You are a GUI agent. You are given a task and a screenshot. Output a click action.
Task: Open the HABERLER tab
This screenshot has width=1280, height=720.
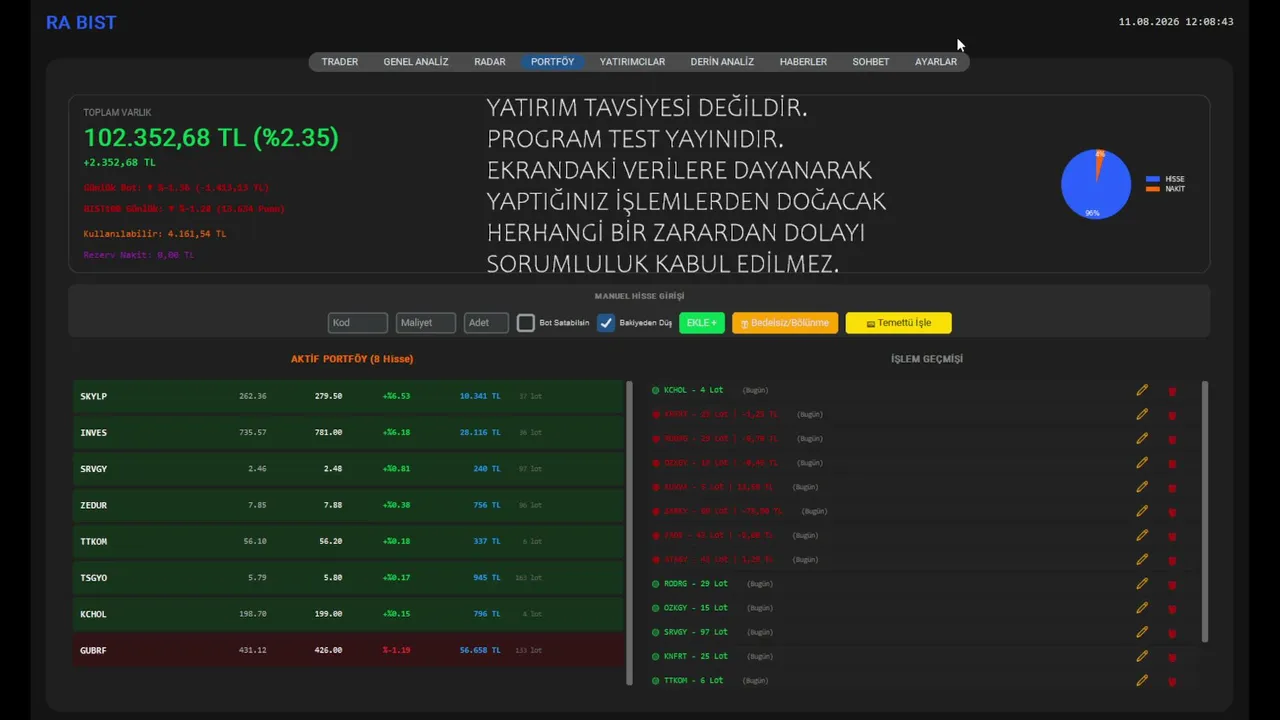pos(803,62)
